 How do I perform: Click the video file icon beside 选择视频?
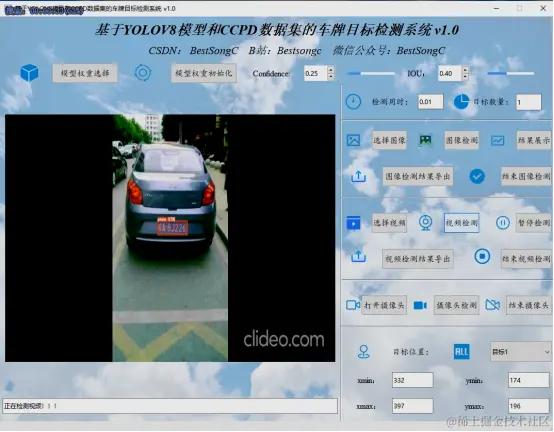pos(353,223)
